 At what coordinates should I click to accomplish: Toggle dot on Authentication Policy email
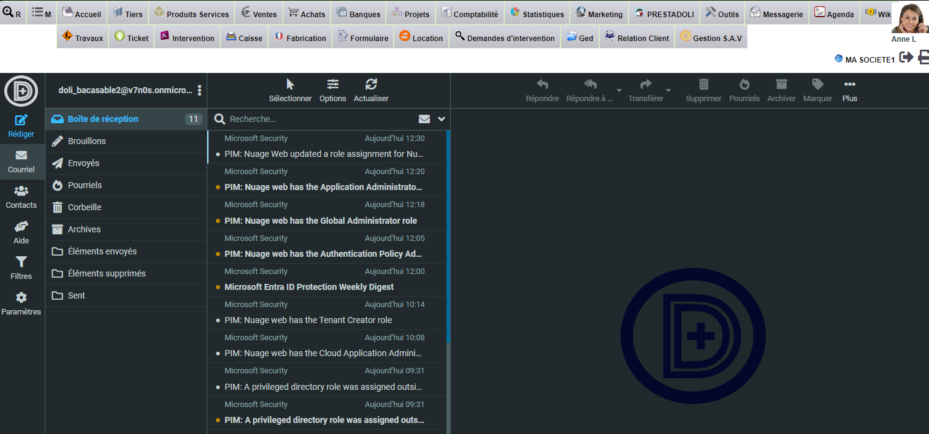pos(217,254)
